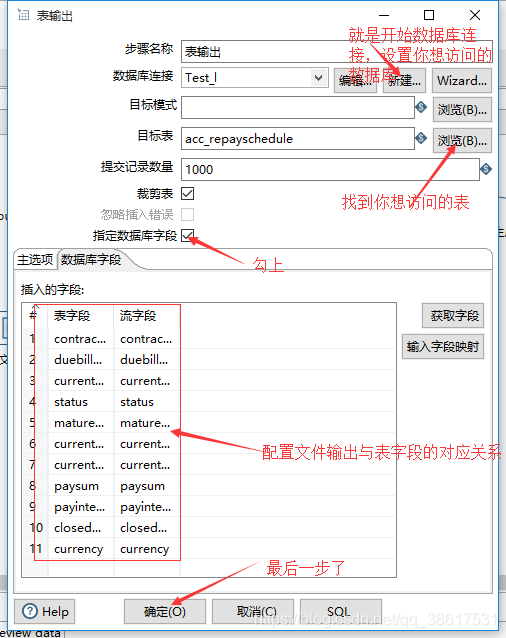This screenshot has height=638, width=506.
Task: Select the status stream field in row 4
Action: pos(147,402)
